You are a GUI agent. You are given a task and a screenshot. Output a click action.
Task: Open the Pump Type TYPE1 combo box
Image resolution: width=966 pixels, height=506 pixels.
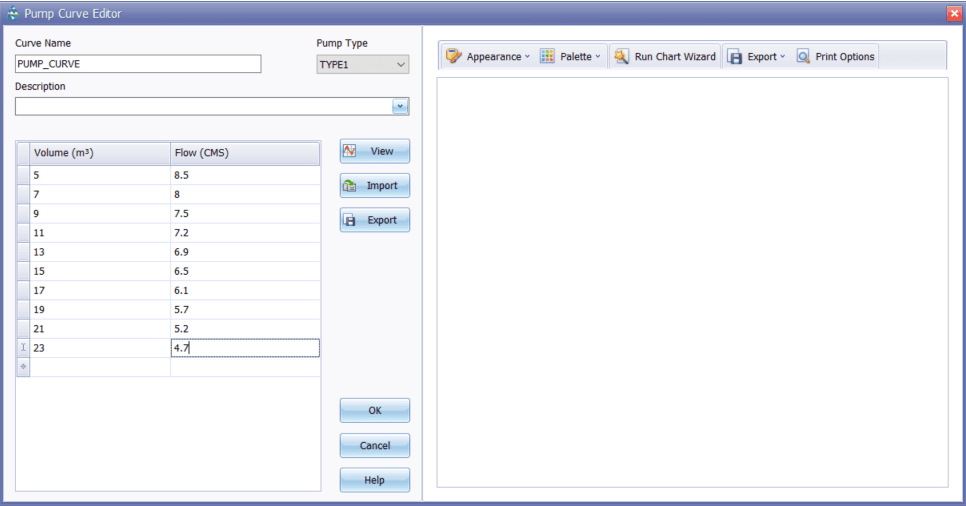(363, 64)
